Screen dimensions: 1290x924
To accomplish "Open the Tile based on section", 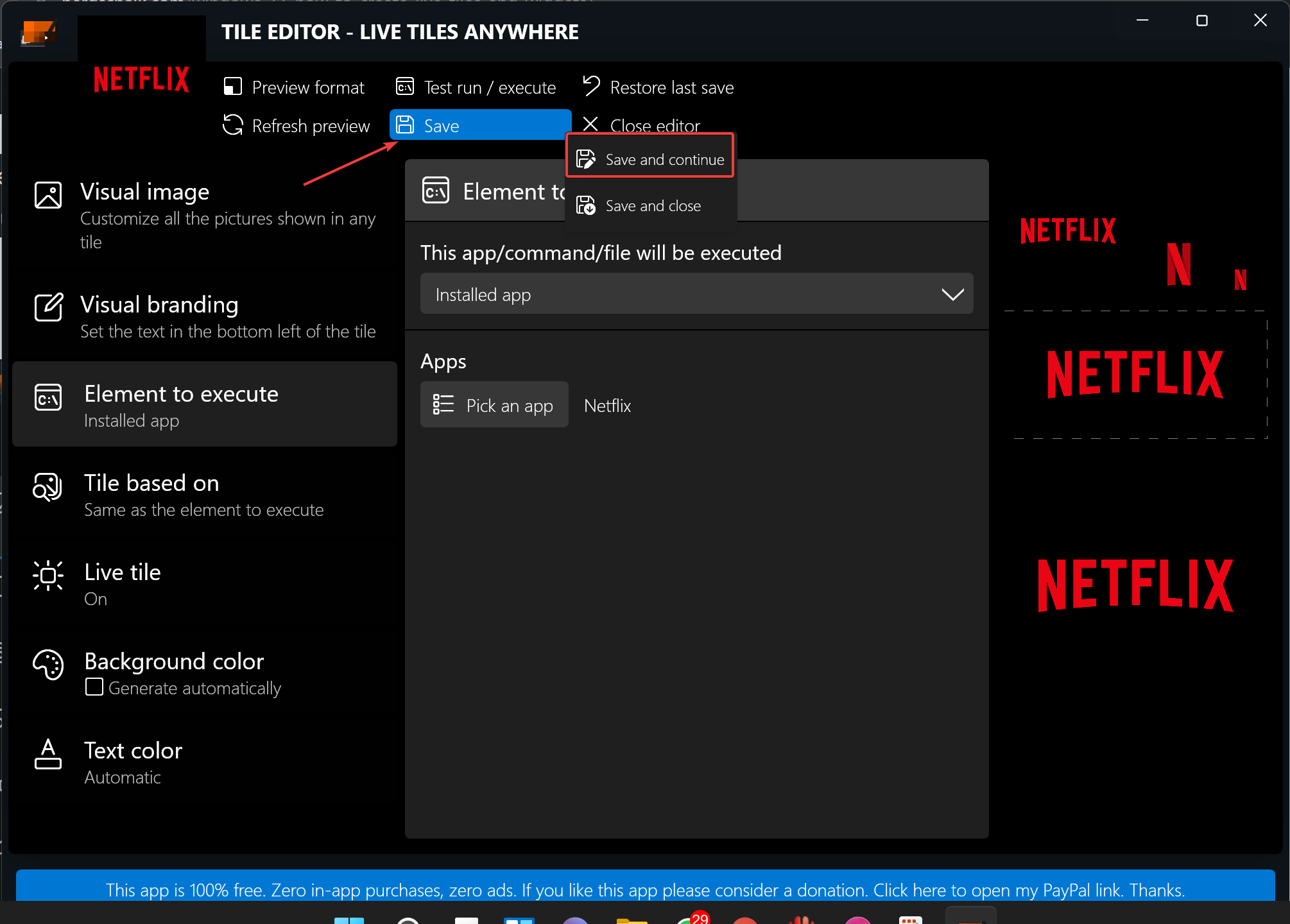I will click(x=205, y=495).
